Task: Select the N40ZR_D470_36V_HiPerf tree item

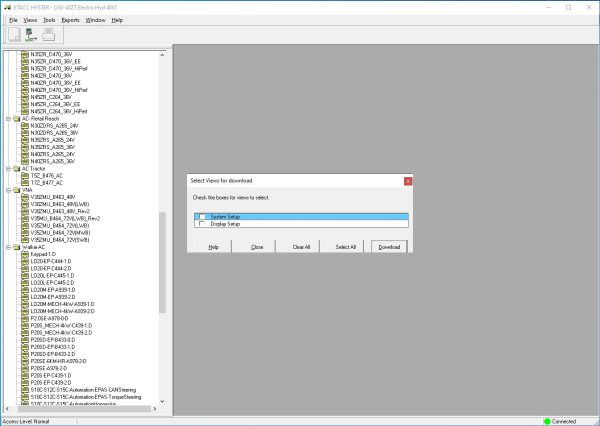Action: 59,90
